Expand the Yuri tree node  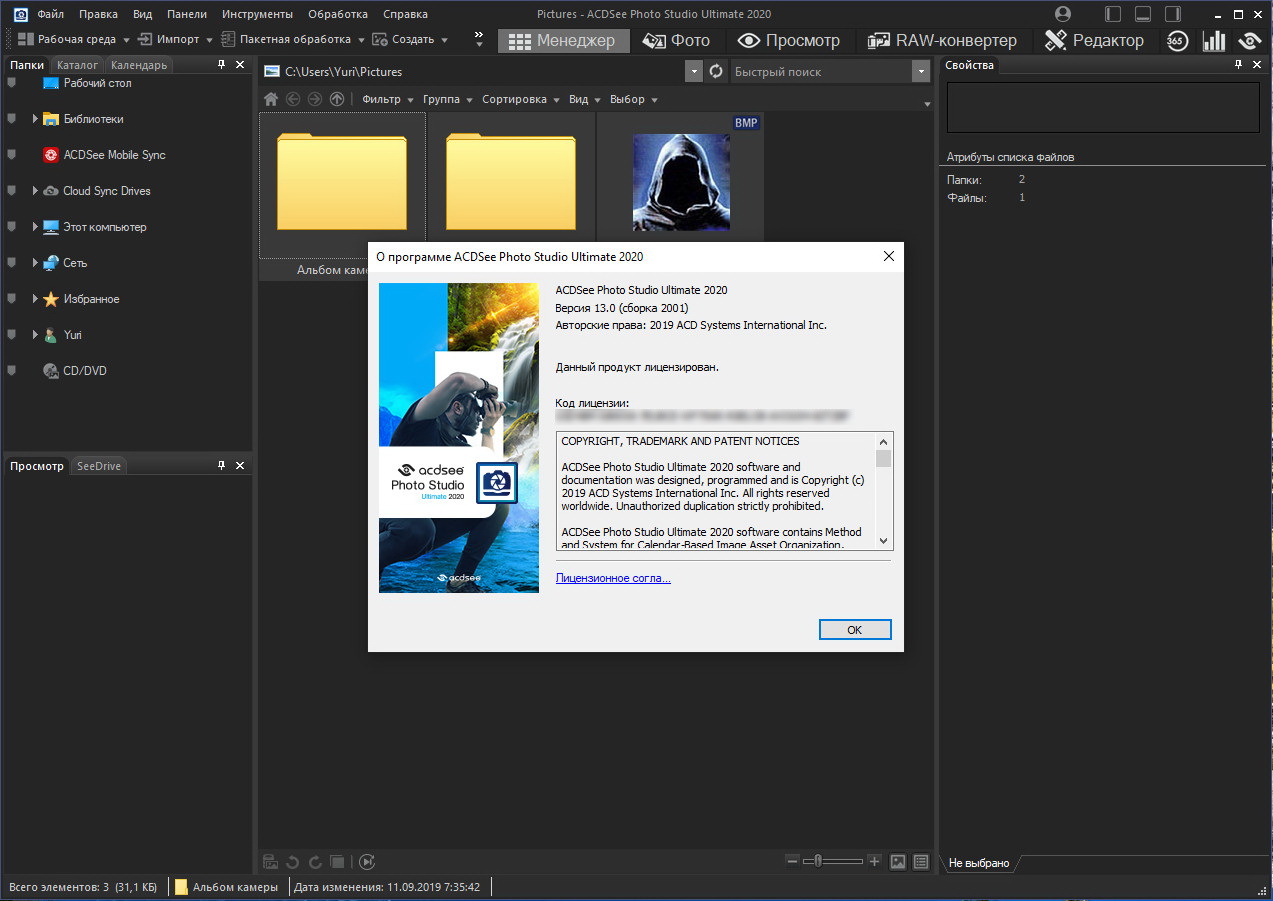[35, 335]
